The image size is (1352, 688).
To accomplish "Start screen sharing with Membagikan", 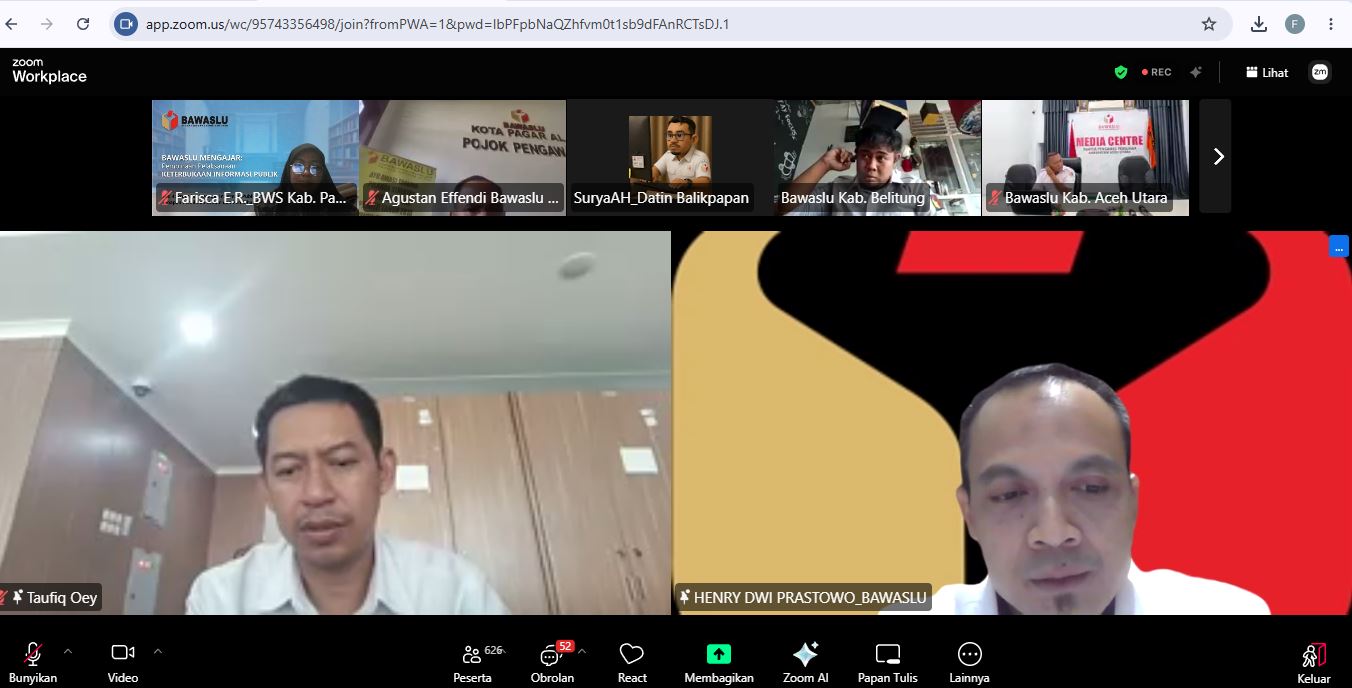I will point(719,662).
